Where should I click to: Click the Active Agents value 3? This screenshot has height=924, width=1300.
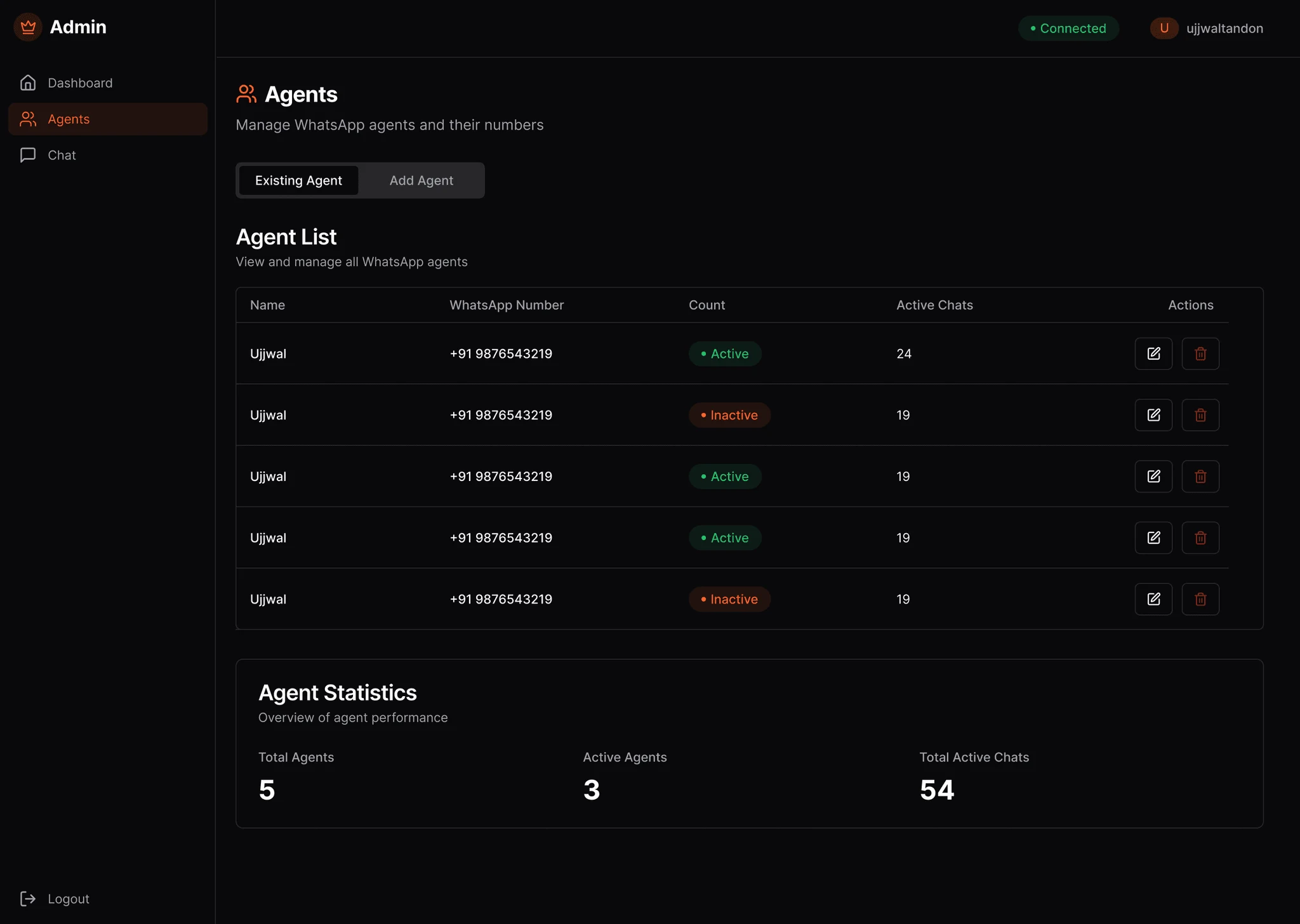coord(592,790)
